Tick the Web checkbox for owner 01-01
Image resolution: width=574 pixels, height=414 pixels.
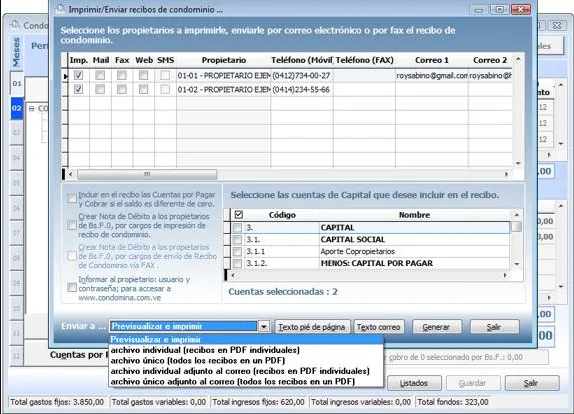(144, 75)
